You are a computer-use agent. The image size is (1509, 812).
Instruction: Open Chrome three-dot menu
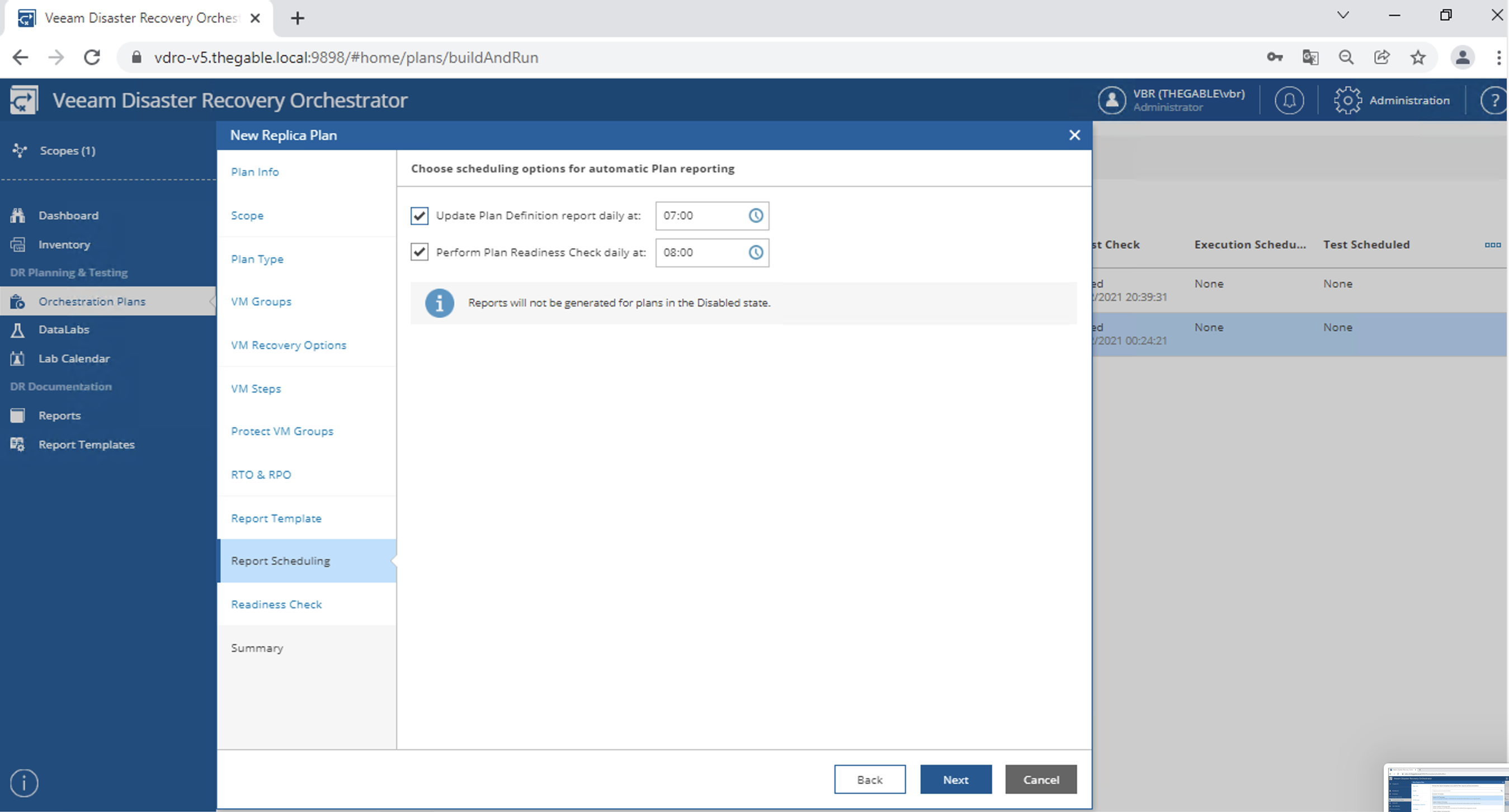(1498, 58)
